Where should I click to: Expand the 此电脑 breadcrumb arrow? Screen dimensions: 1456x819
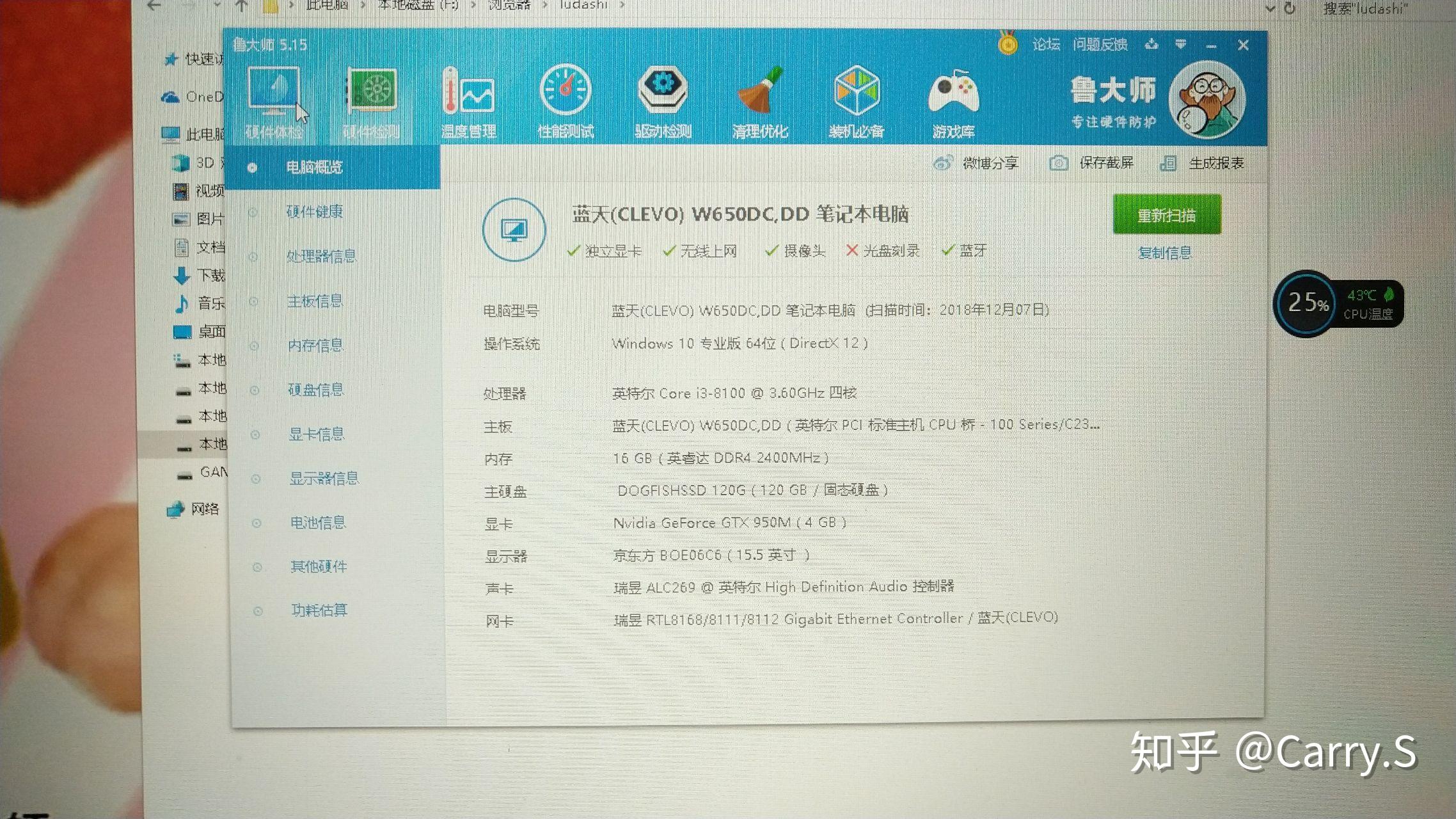click(363, 5)
